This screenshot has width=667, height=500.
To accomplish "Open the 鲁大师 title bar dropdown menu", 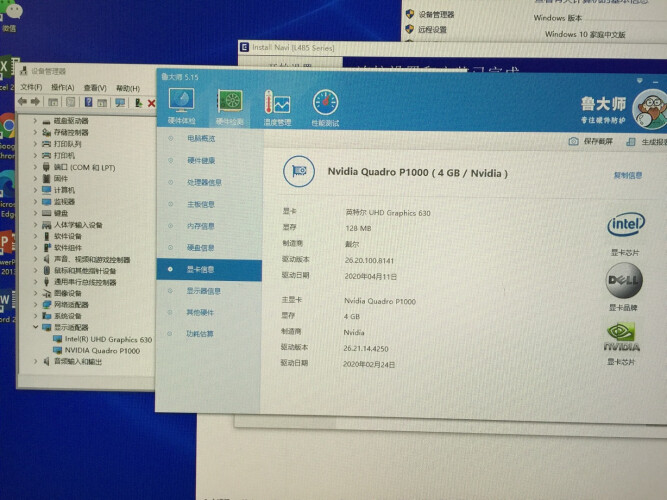I will [x=640, y=80].
